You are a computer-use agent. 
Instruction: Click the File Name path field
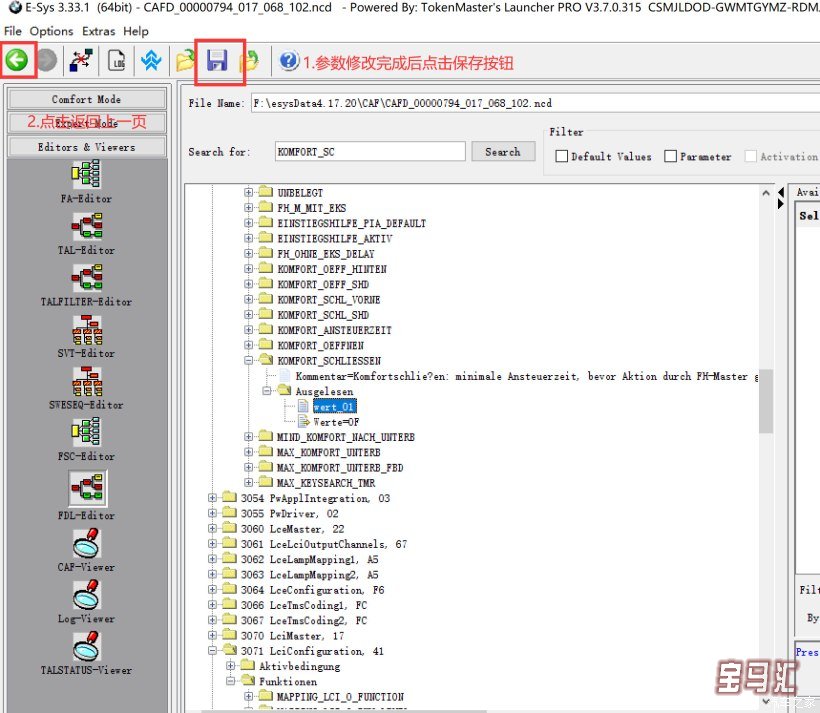pos(536,103)
